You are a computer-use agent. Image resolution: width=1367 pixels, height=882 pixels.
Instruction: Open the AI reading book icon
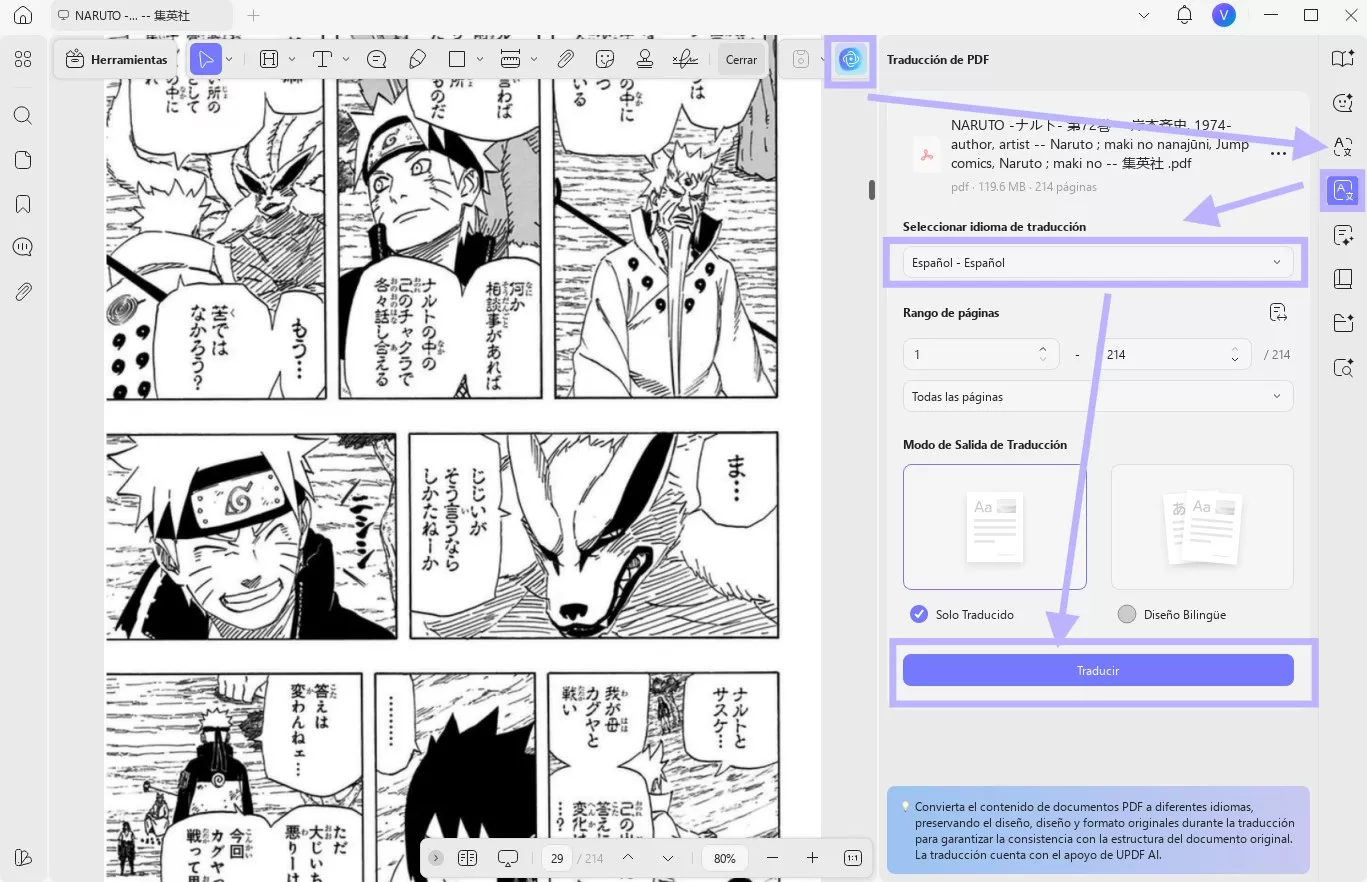(1343, 58)
